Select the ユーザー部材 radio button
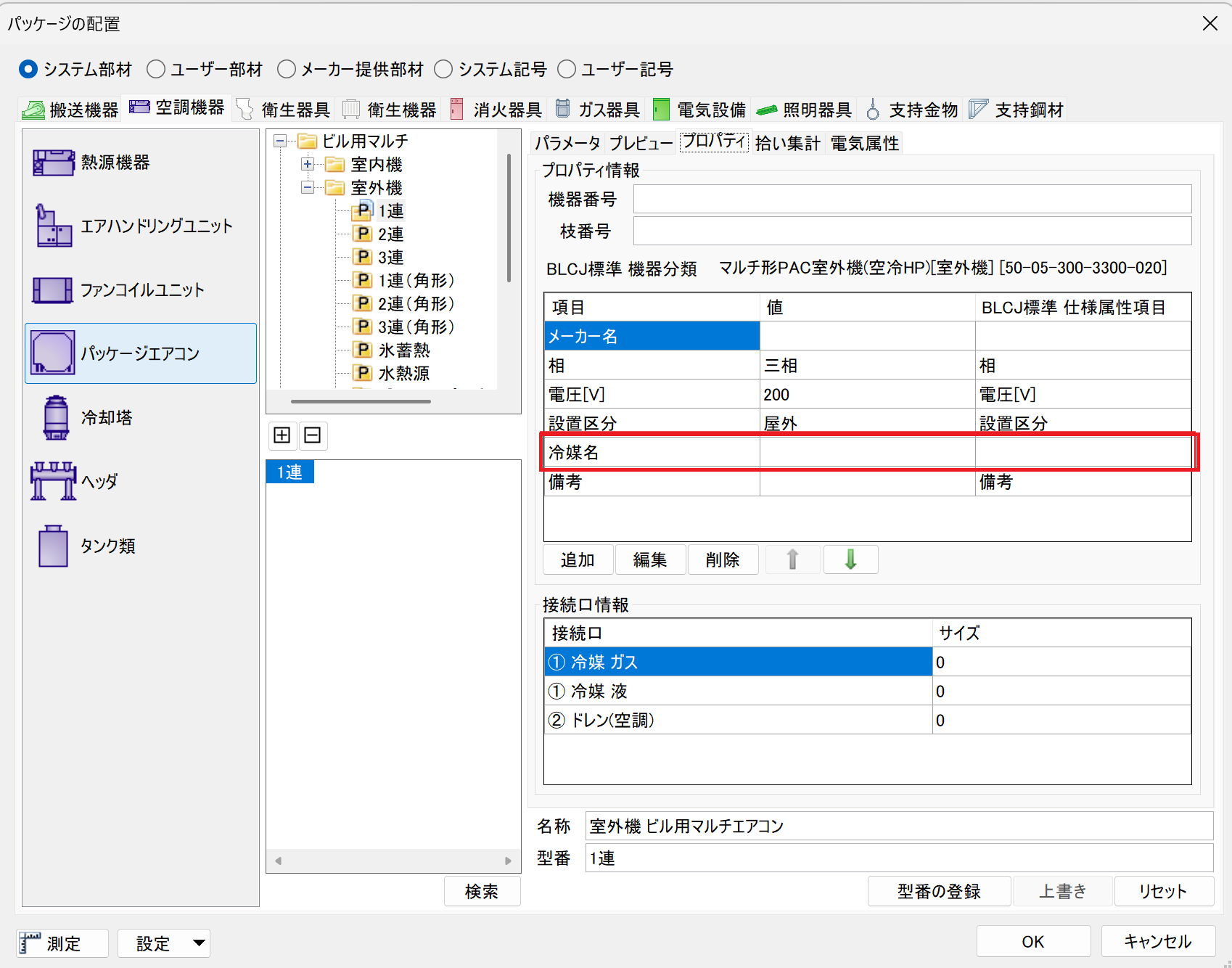Image resolution: width=1232 pixels, height=968 pixels. [156, 70]
